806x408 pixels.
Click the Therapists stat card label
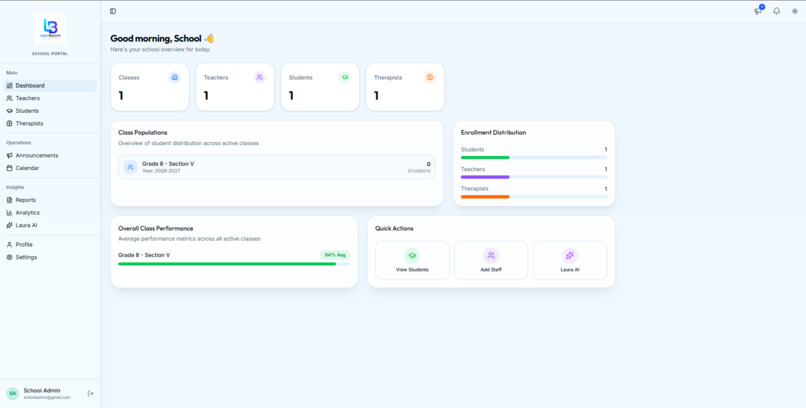(388, 78)
